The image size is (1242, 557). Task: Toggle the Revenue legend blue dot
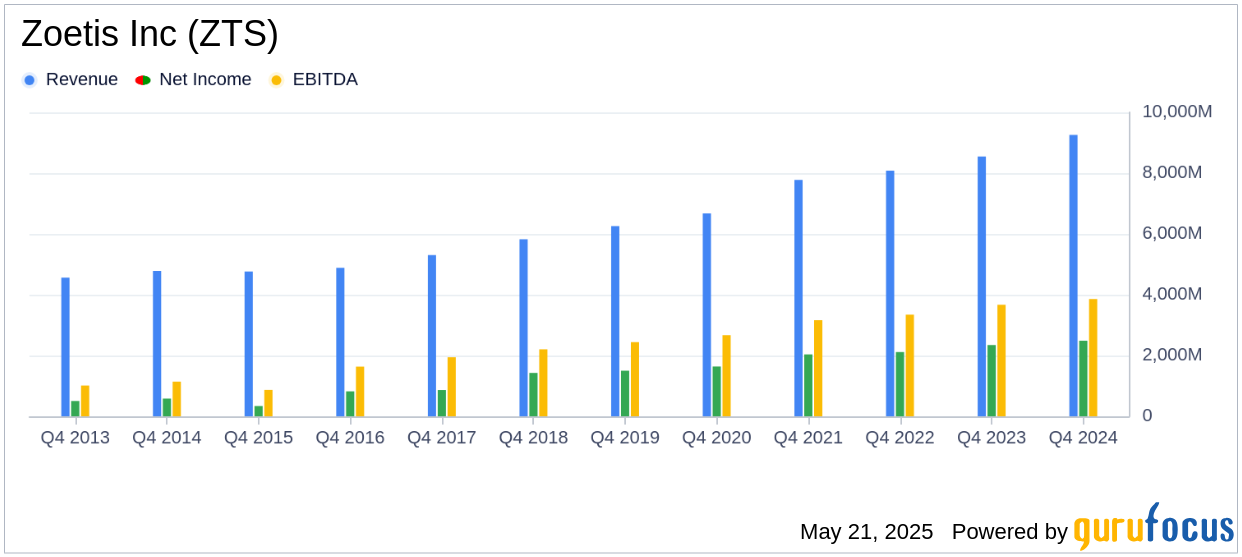pyautogui.click(x=29, y=80)
